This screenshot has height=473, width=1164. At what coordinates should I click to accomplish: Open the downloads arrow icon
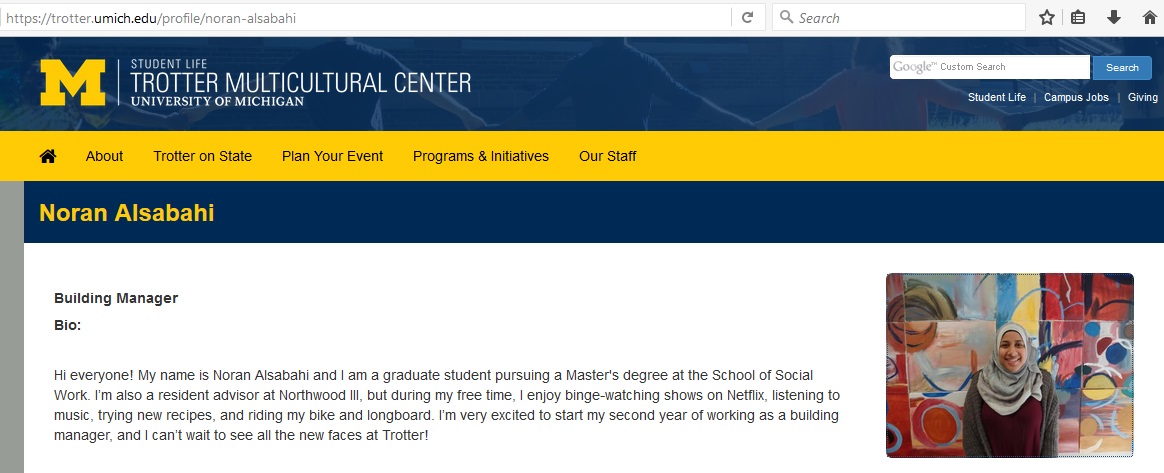pyautogui.click(x=1113, y=18)
